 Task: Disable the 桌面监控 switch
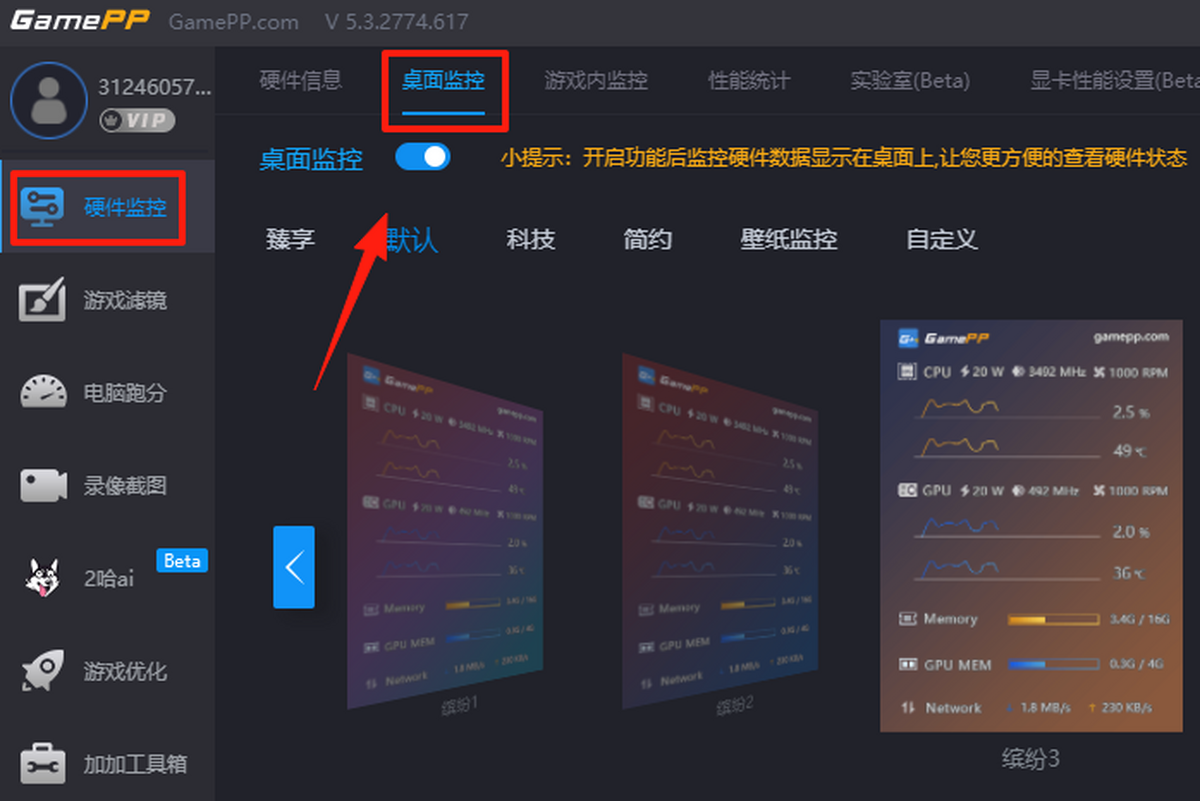pyautogui.click(x=422, y=157)
